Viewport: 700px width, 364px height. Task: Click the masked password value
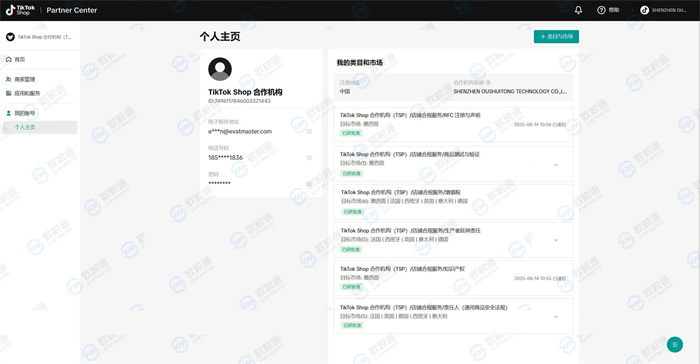point(219,183)
